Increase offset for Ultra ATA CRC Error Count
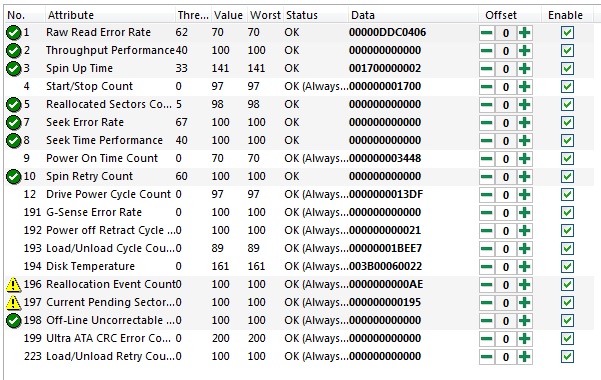601x380 pixels. tap(524, 339)
